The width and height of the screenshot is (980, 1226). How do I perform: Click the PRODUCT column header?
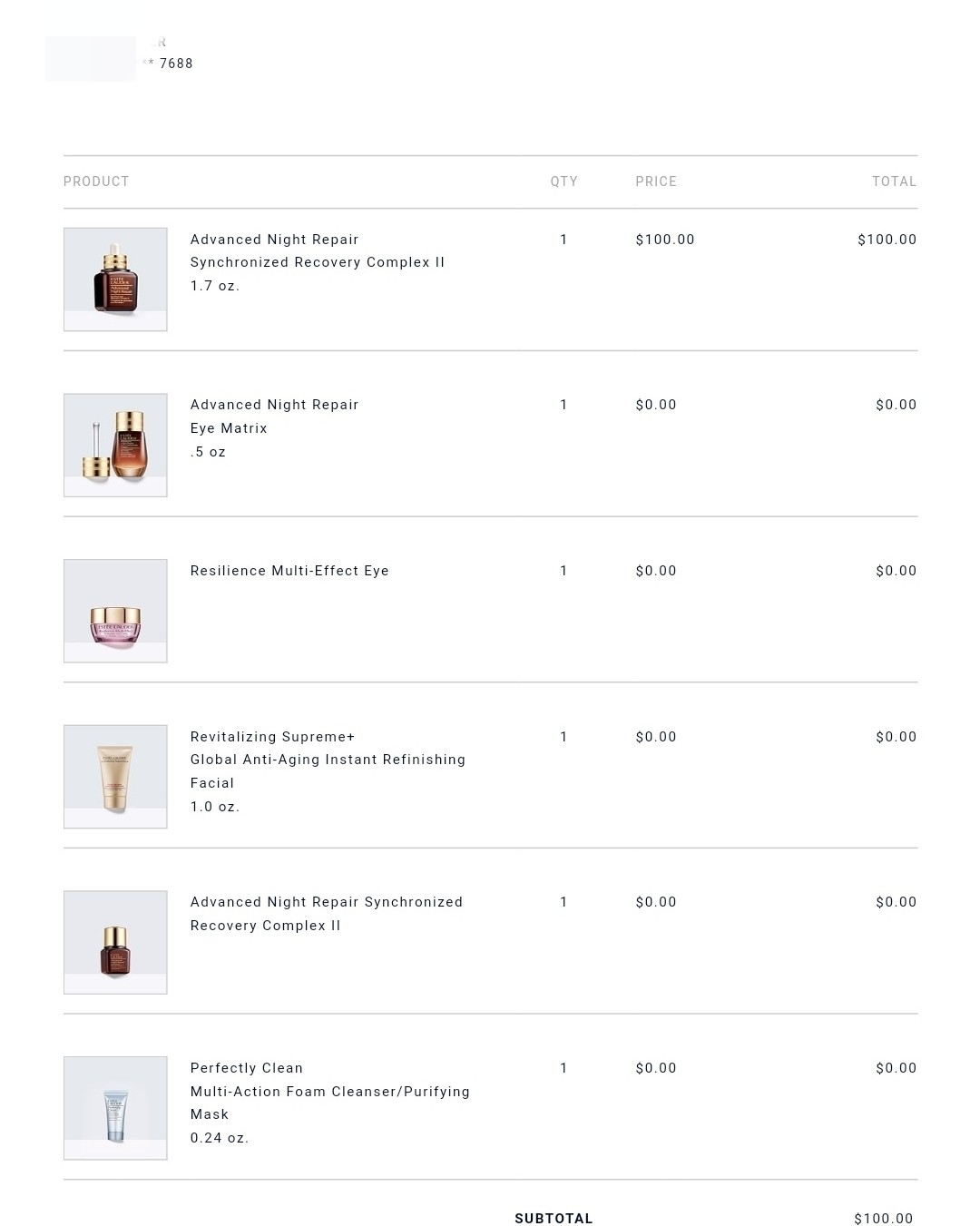(x=96, y=181)
